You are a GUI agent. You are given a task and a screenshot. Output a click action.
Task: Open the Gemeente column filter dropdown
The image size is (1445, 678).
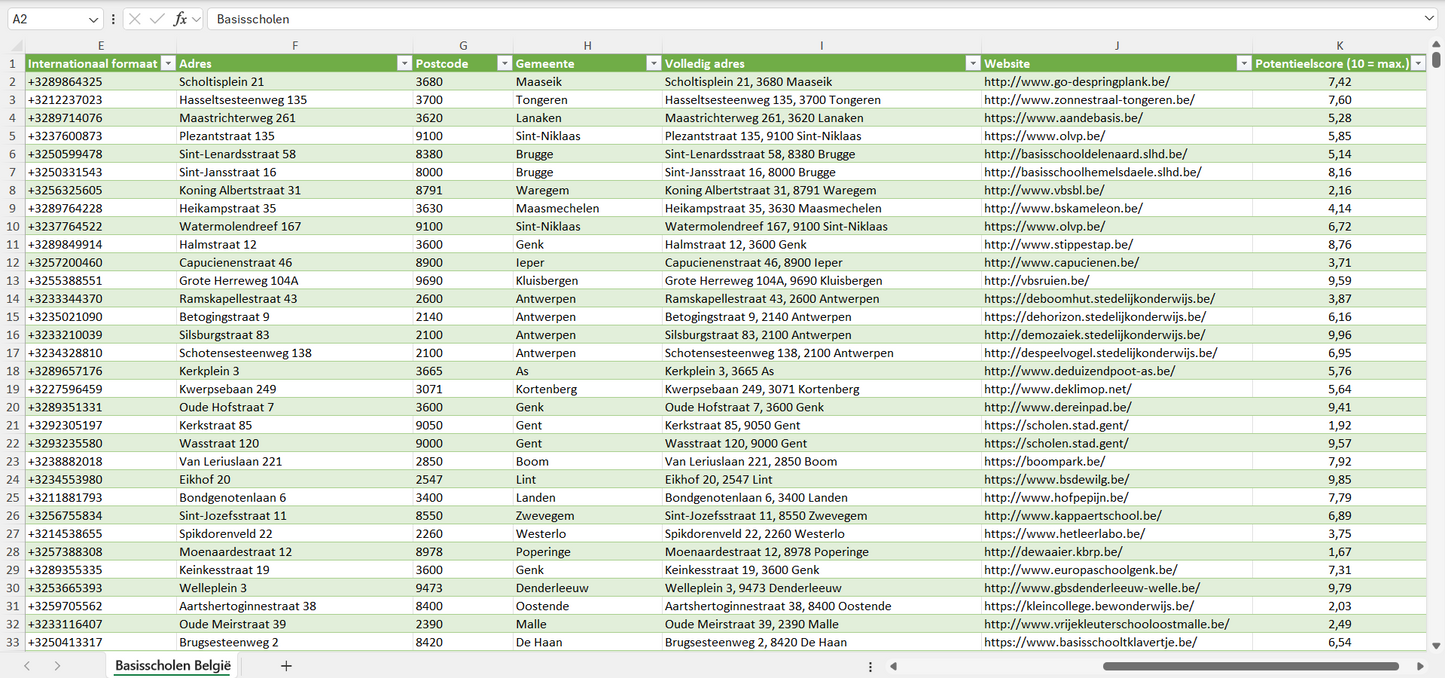point(652,63)
